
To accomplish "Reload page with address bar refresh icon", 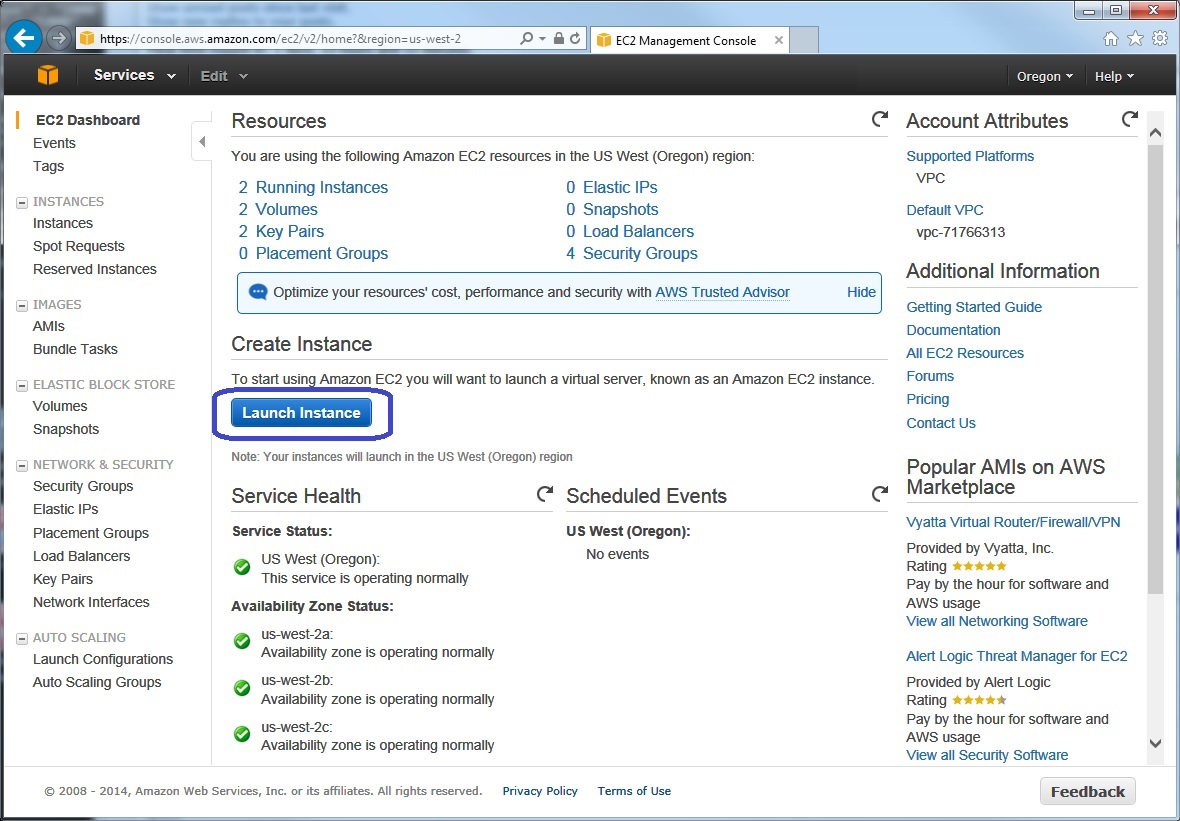I will click(x=575, y=38).
